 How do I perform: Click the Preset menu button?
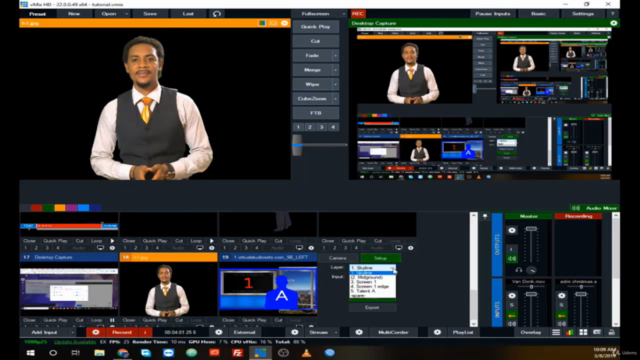[38, 14]
